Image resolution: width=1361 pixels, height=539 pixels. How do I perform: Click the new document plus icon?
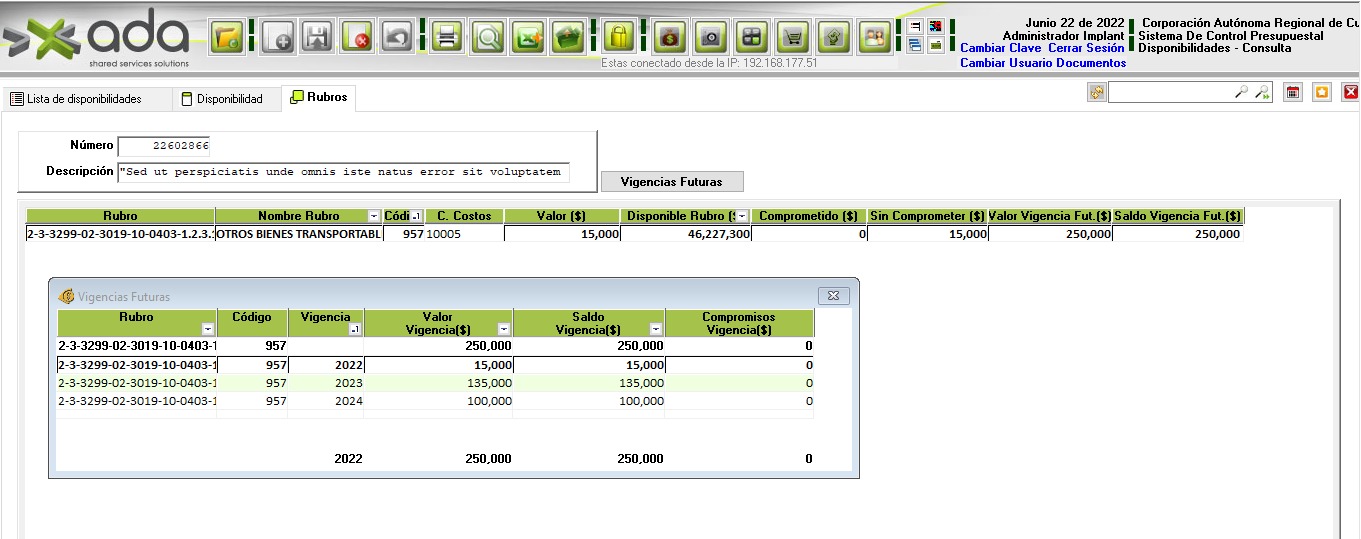[x=277, y=38]
